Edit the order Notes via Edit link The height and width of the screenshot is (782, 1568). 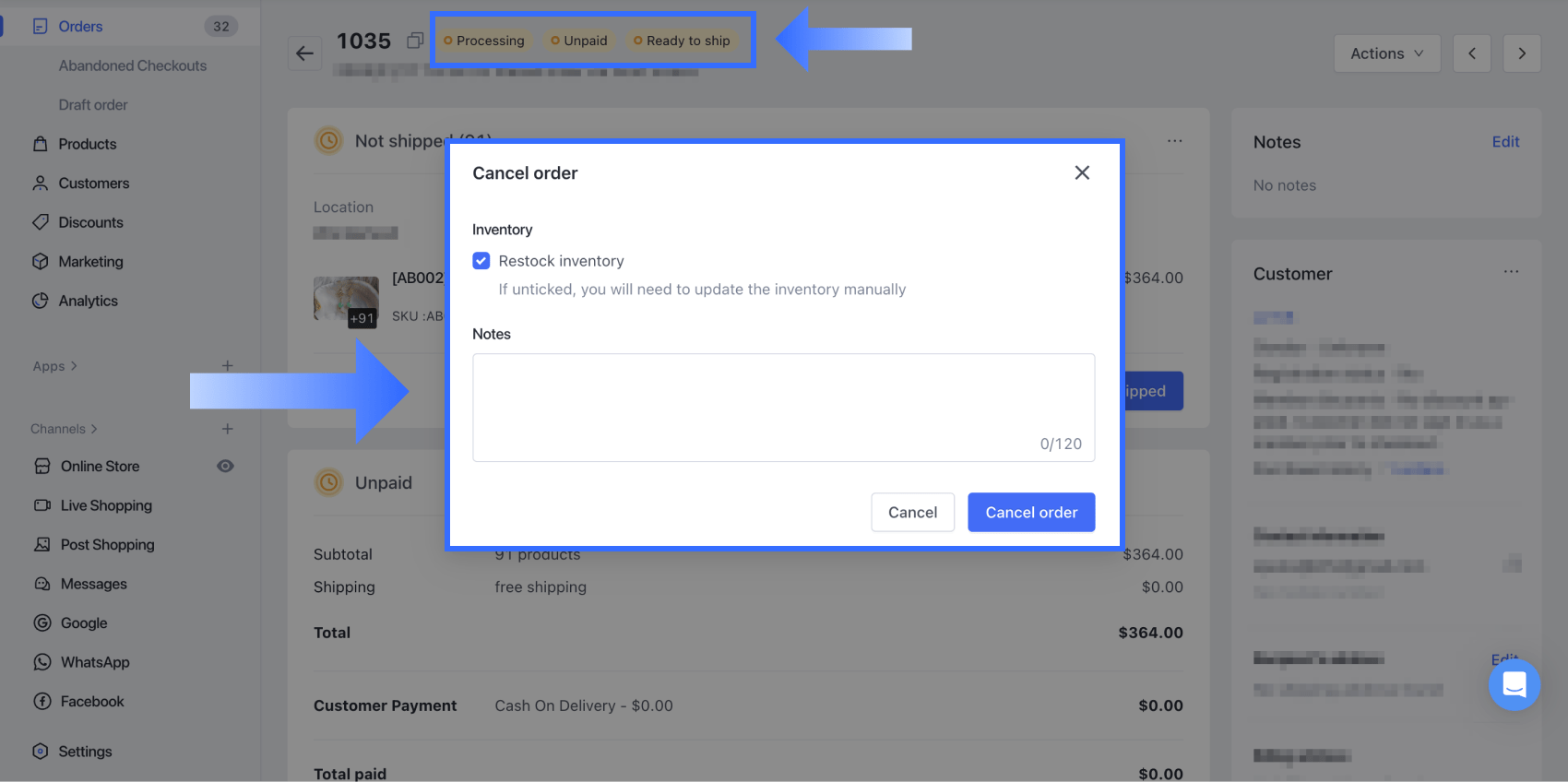point(1505,142)
